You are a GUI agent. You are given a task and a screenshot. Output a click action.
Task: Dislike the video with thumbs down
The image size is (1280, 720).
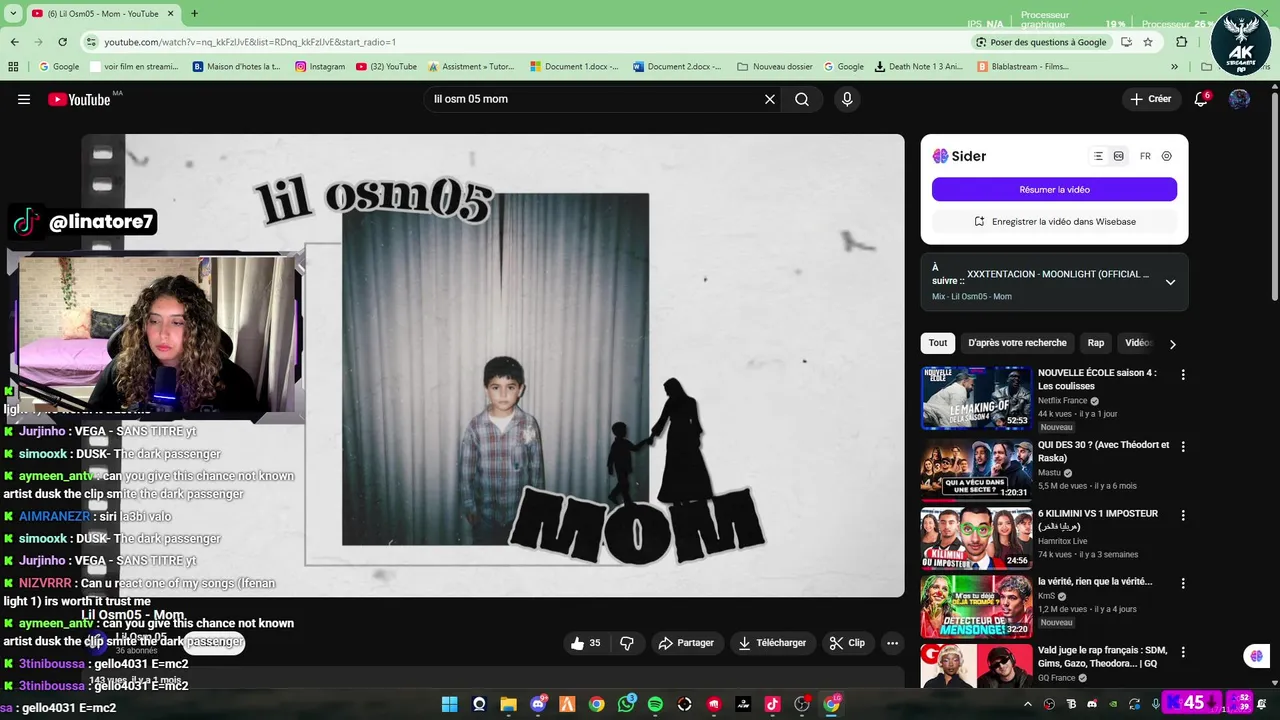(x=627, y=643)
